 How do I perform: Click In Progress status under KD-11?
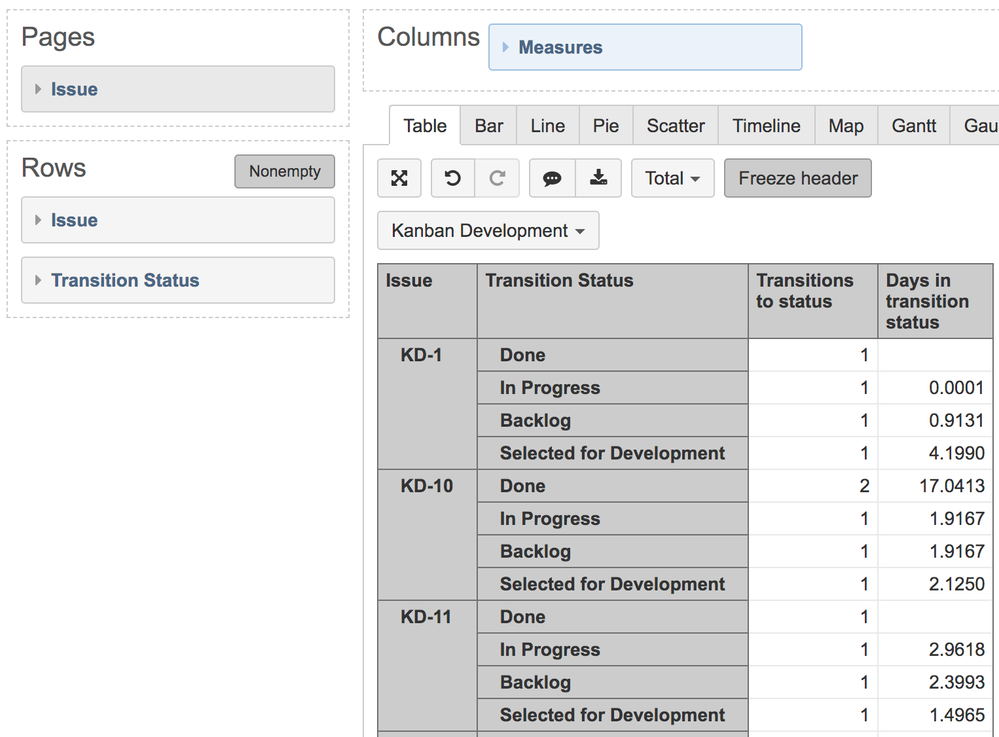click(612, 650)
